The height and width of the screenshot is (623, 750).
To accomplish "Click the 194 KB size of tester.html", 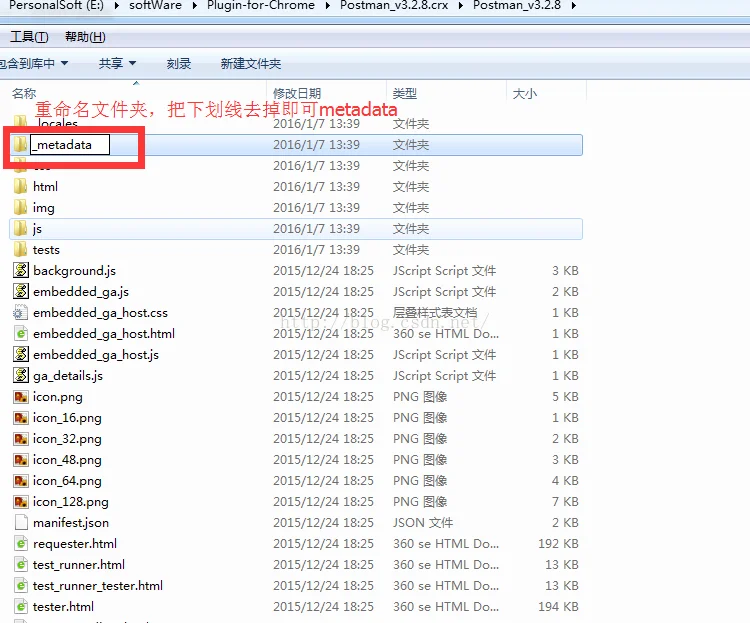I will [558, 607].
